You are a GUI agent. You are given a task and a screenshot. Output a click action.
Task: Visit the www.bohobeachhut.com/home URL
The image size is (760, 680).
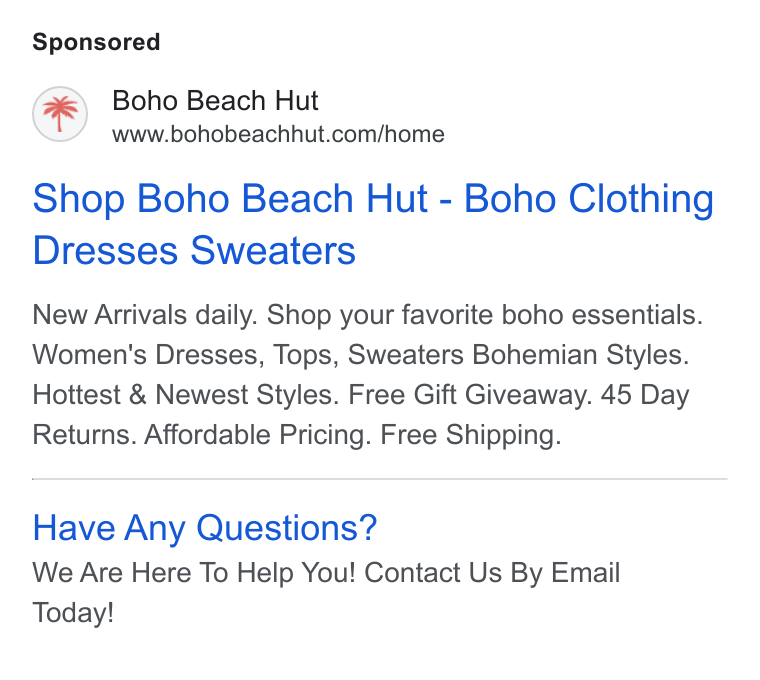click(278, 134)
